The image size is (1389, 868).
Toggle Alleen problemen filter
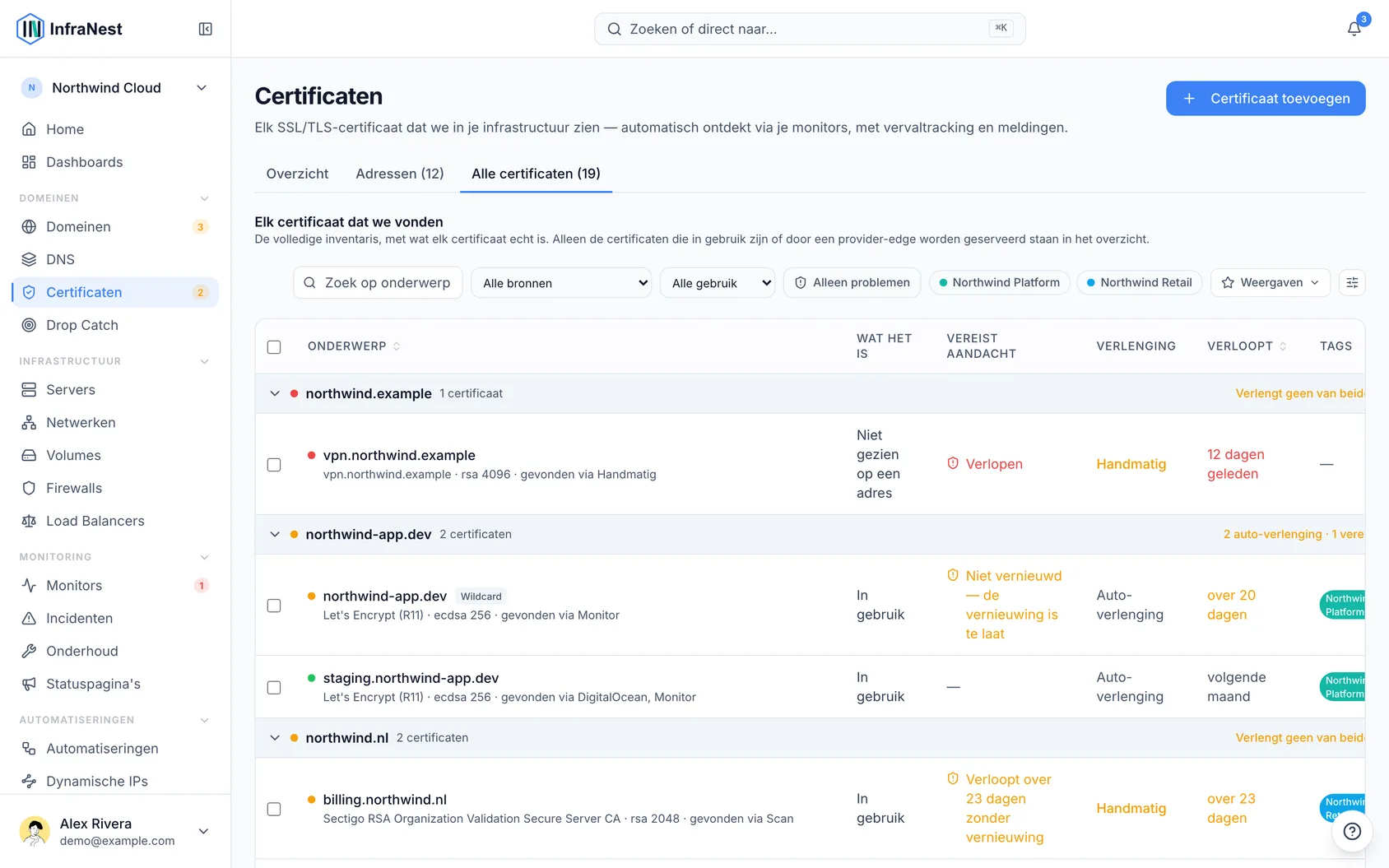852,282
